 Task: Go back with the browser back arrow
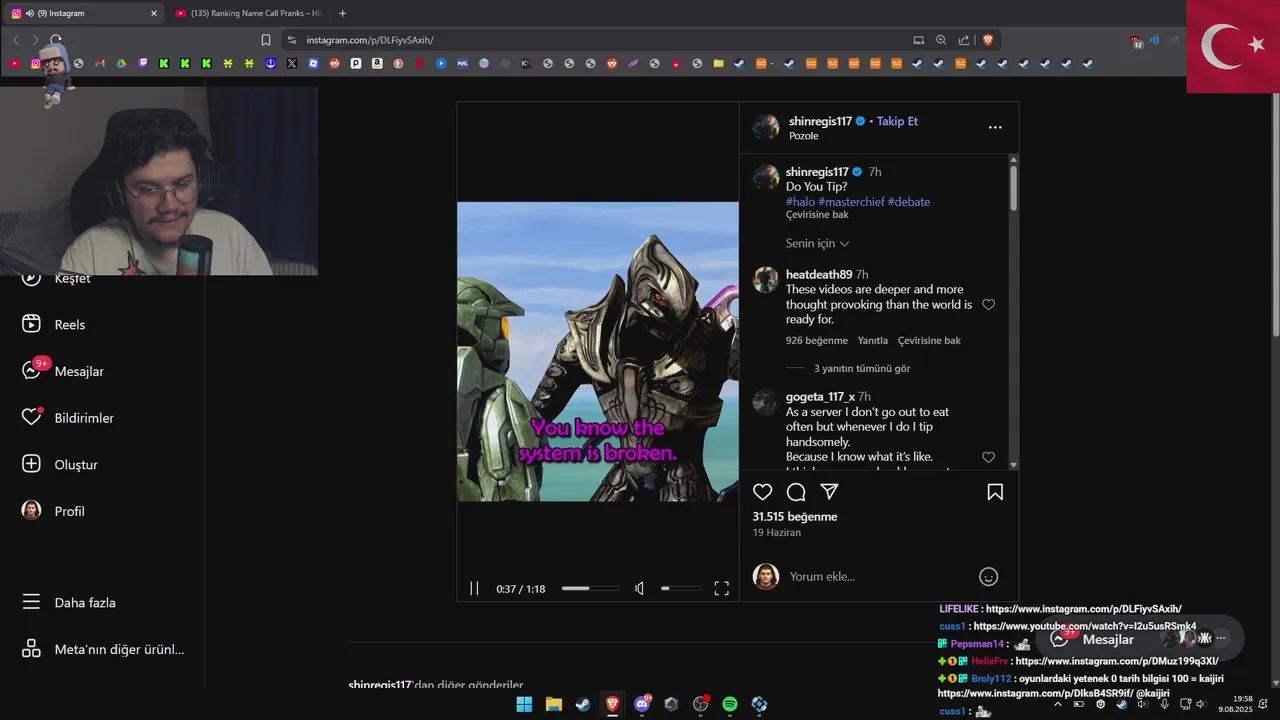point(16,40)
